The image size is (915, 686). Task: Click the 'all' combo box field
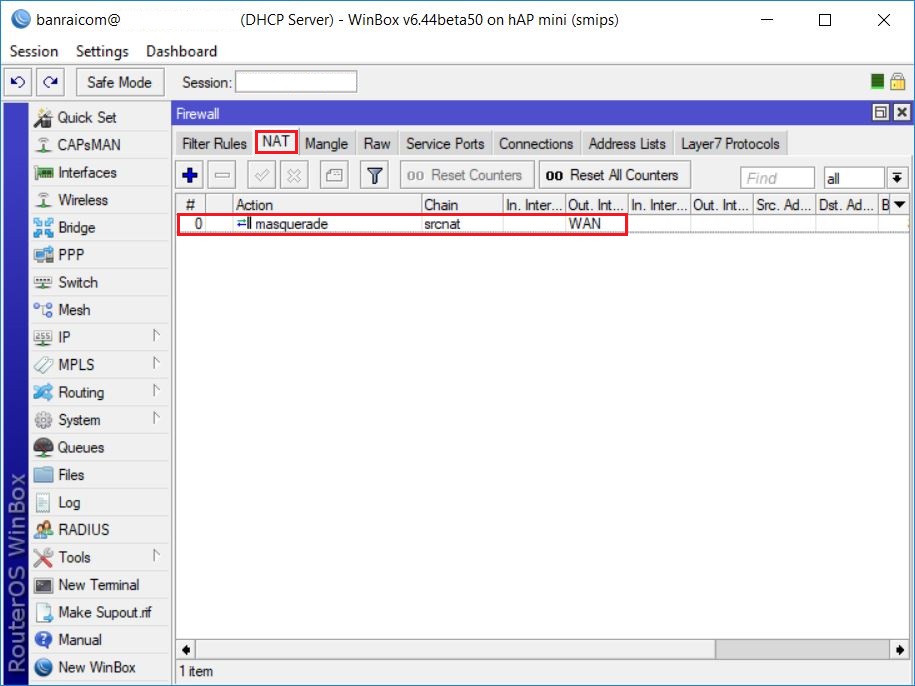[x=854, y=178]
